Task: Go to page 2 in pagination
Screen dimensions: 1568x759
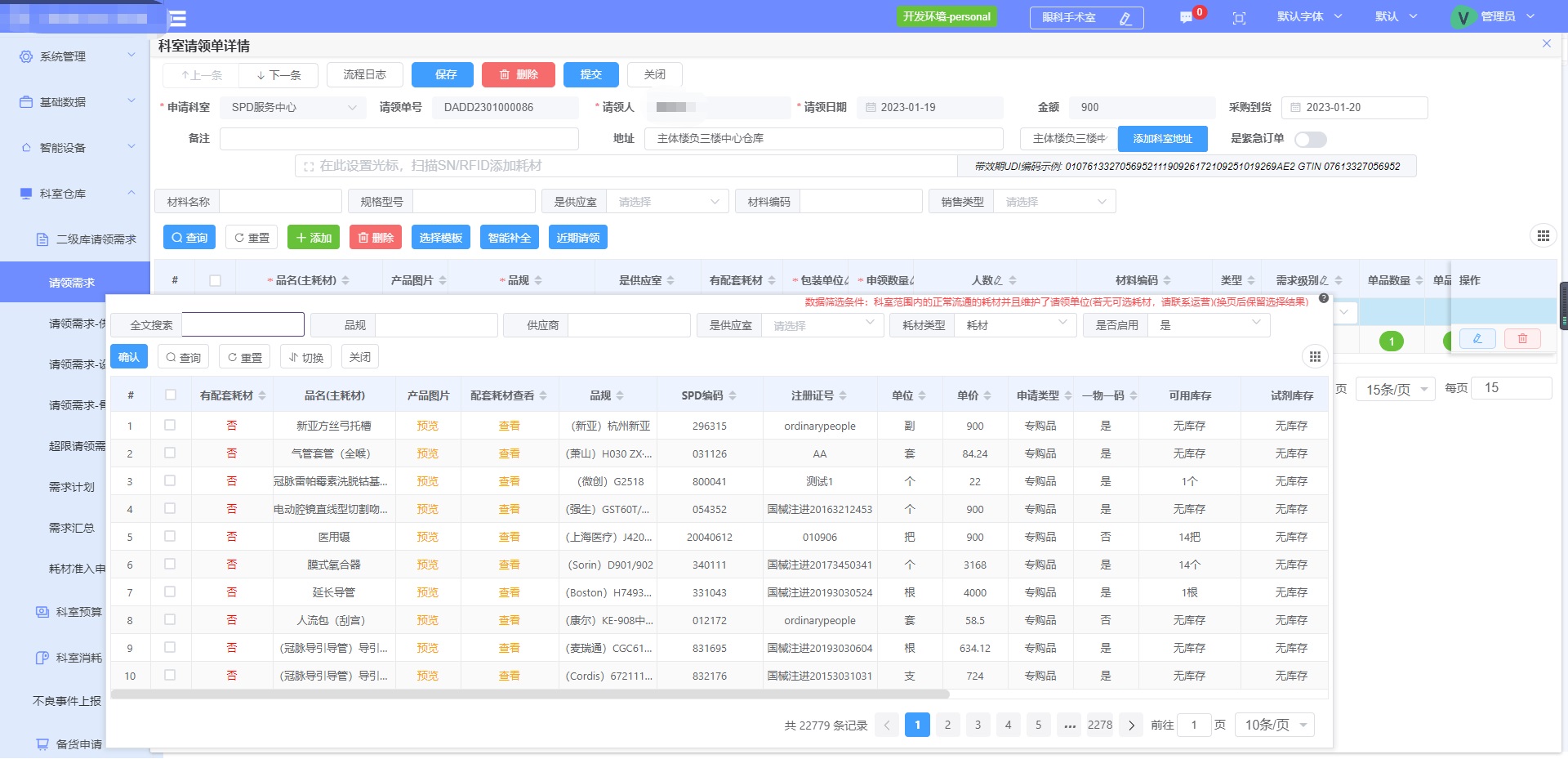Action: [947, 725]
